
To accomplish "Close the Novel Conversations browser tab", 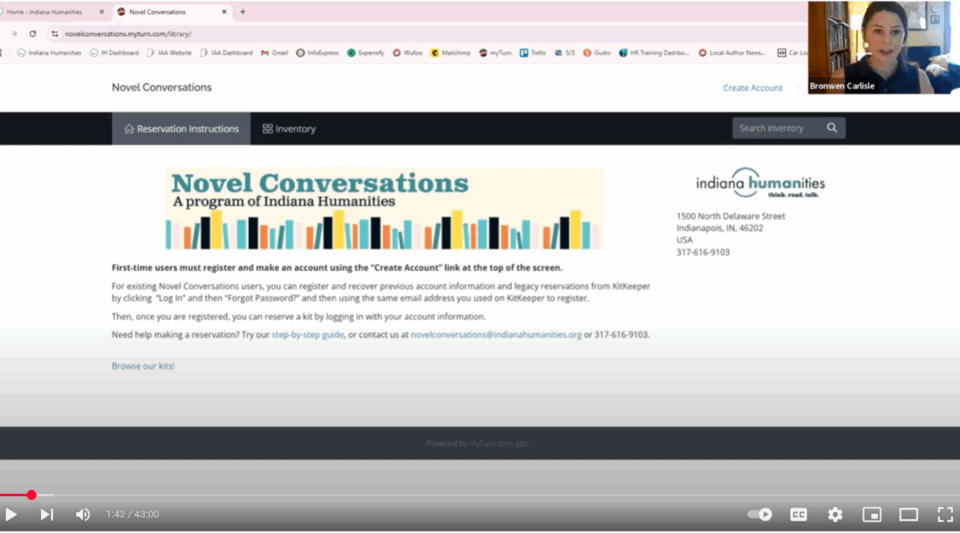I will 224,12.
